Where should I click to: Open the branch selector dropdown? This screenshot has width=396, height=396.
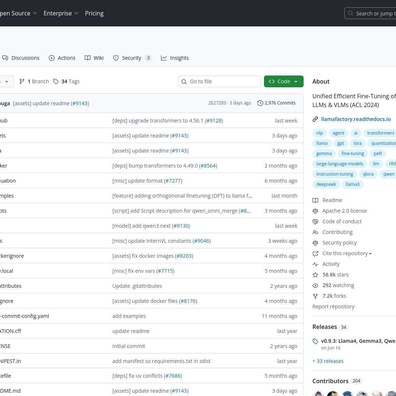[7, 81]
